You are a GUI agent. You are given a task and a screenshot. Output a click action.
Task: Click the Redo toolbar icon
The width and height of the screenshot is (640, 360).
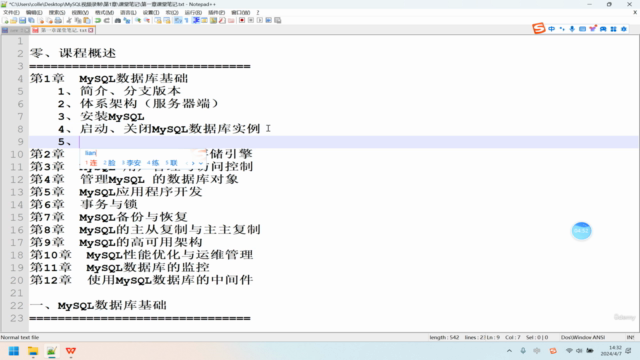tap(107, 20)
